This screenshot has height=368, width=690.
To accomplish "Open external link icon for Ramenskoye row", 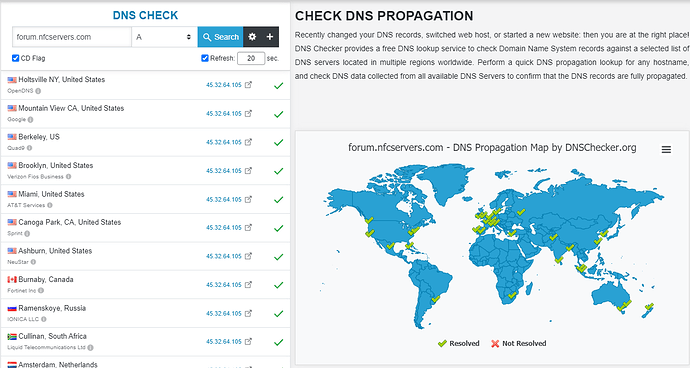I will (248, 313).
